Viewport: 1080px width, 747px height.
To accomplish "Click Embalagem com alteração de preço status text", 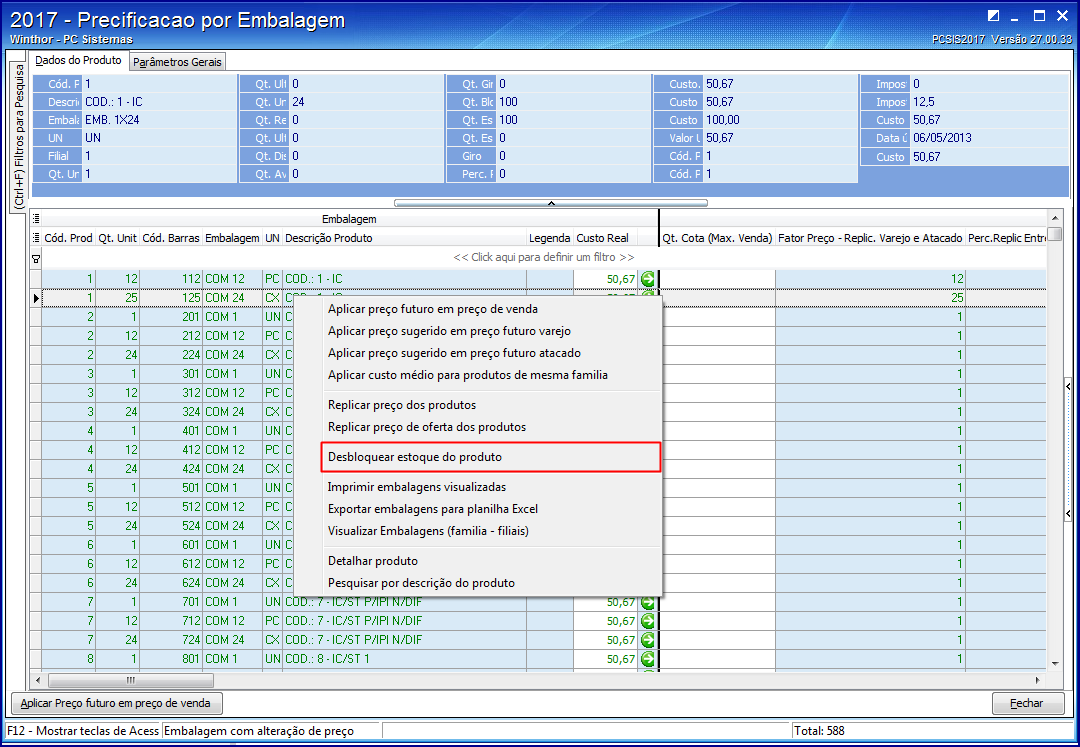I will coord(258,730).
